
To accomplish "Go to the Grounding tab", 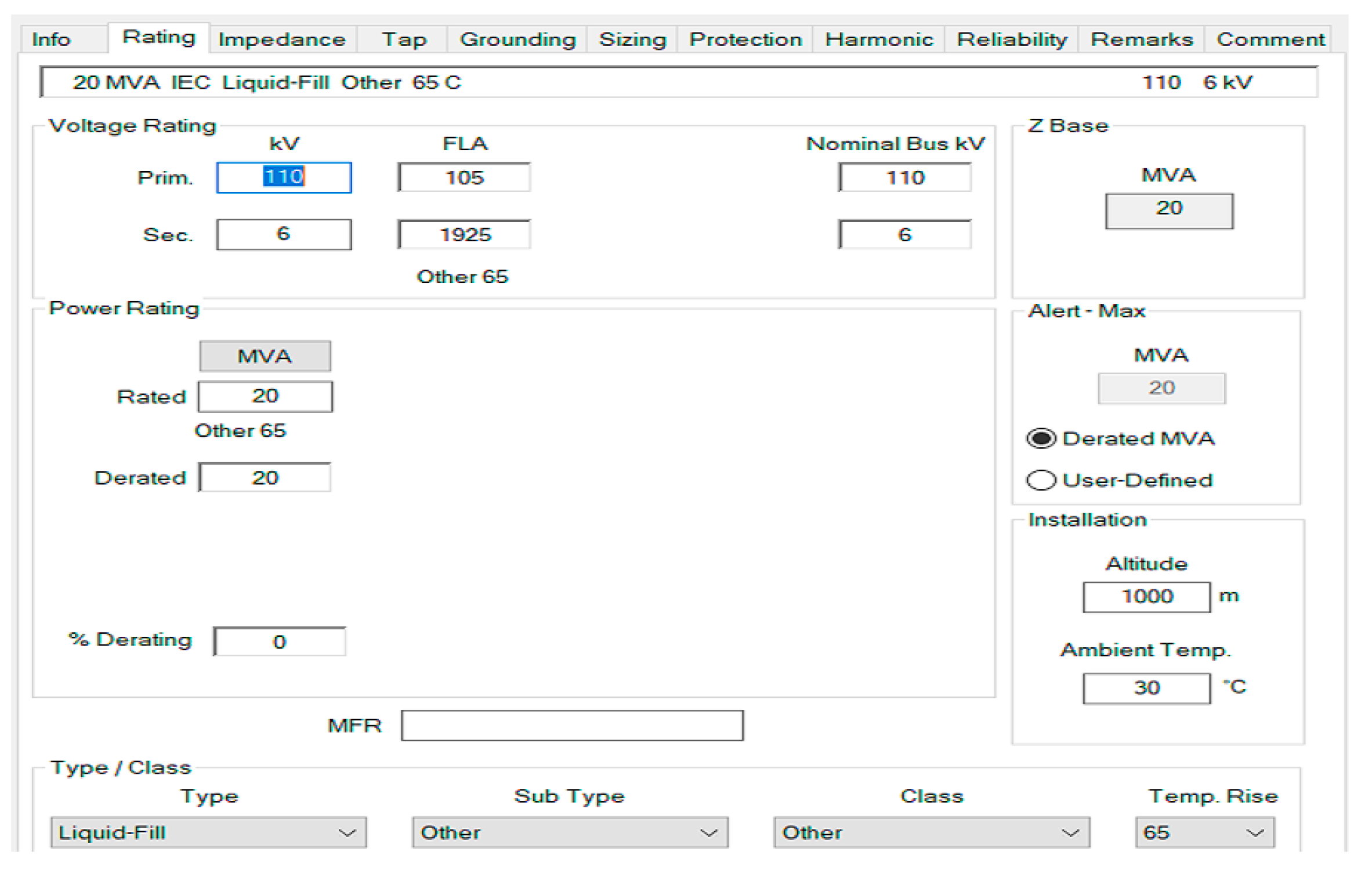I will [517, 39].
